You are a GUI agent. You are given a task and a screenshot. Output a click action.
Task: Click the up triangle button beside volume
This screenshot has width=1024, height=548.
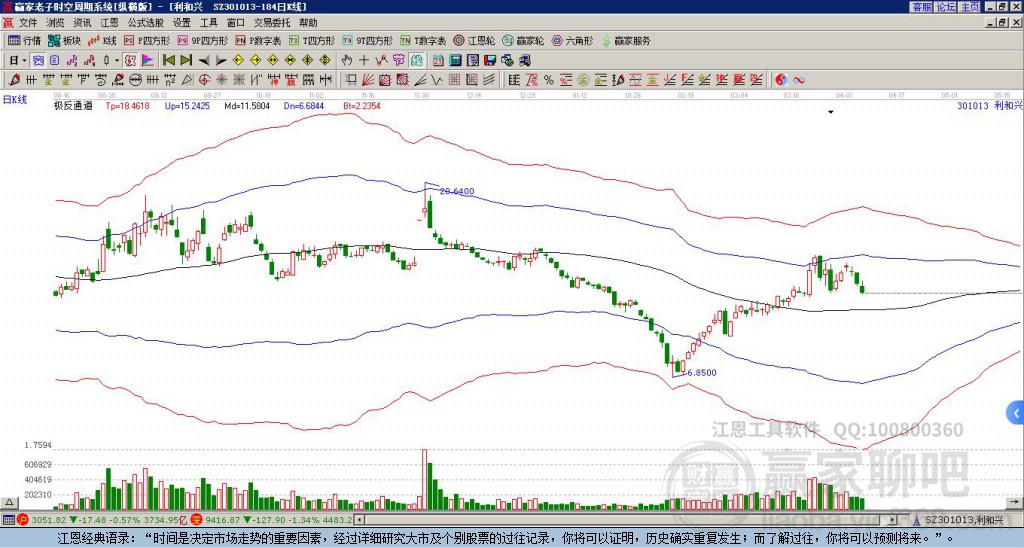[x=9, y=502]
